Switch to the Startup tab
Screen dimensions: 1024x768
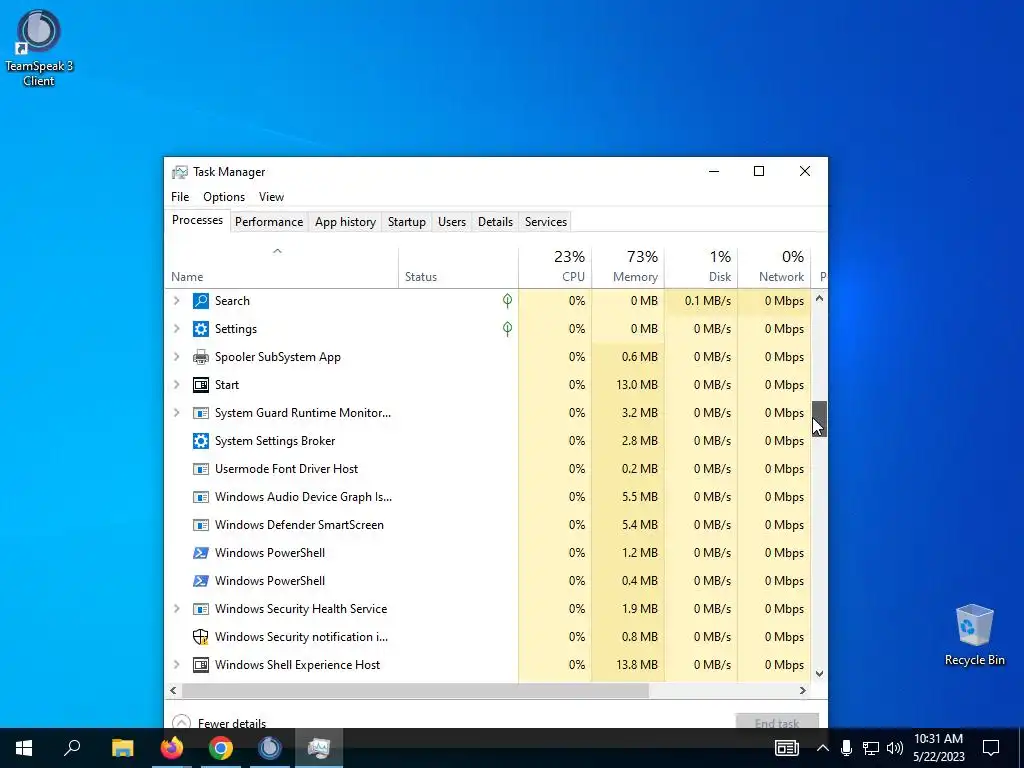pos(407,221)
